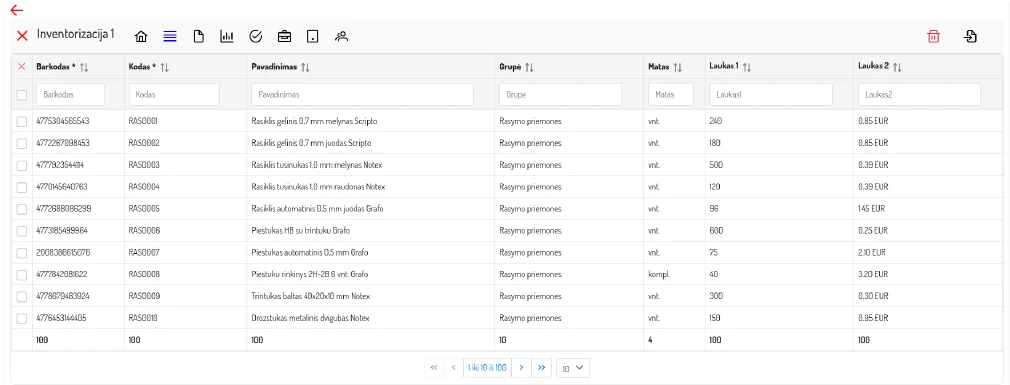This screenshot has height=385, width=1010.
Task: Sort by Barkodas column arrows
Action: coord(84,67)
